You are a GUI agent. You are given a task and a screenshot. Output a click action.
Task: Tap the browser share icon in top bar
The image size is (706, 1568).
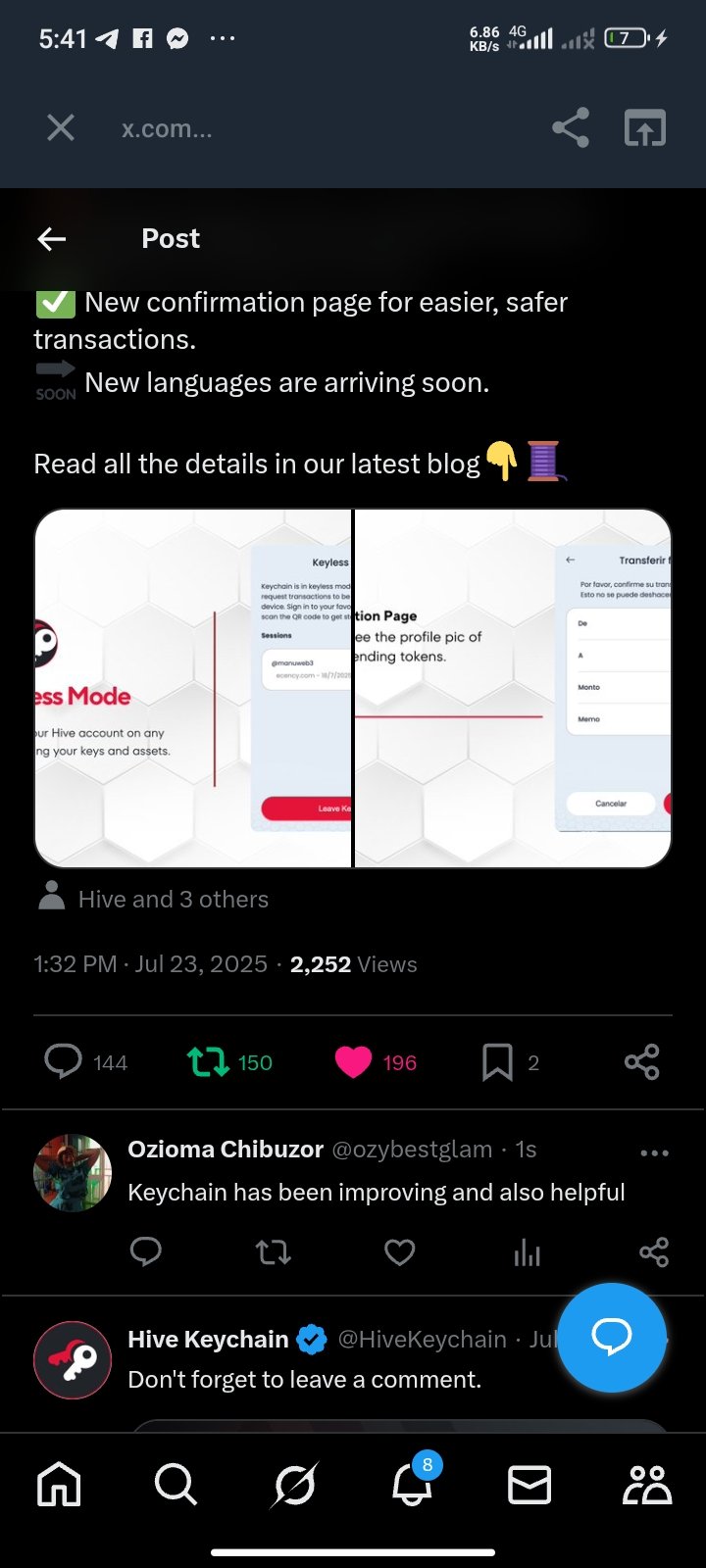(571, 127)
